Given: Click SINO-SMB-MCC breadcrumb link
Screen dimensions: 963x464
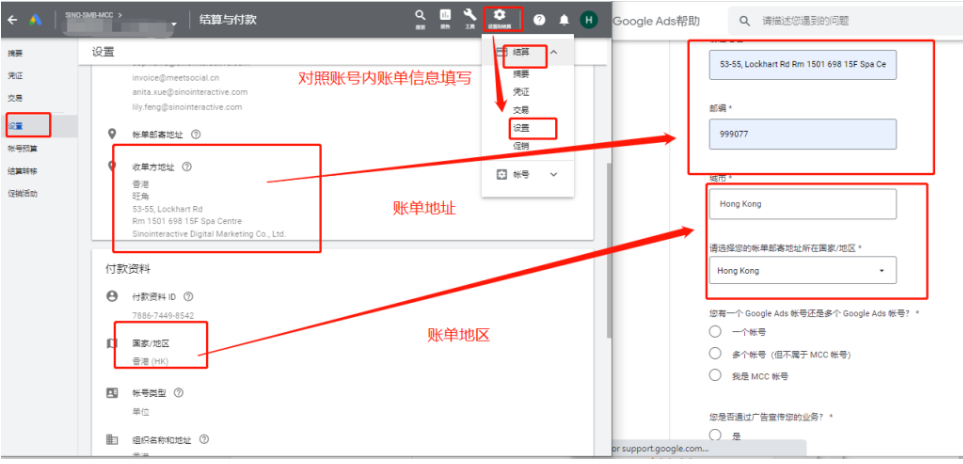Looking at the screenshot, I should (88, 14).
